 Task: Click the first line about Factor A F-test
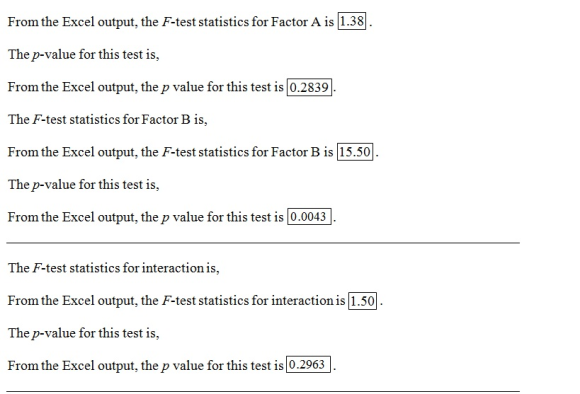[x=190, y=21]
